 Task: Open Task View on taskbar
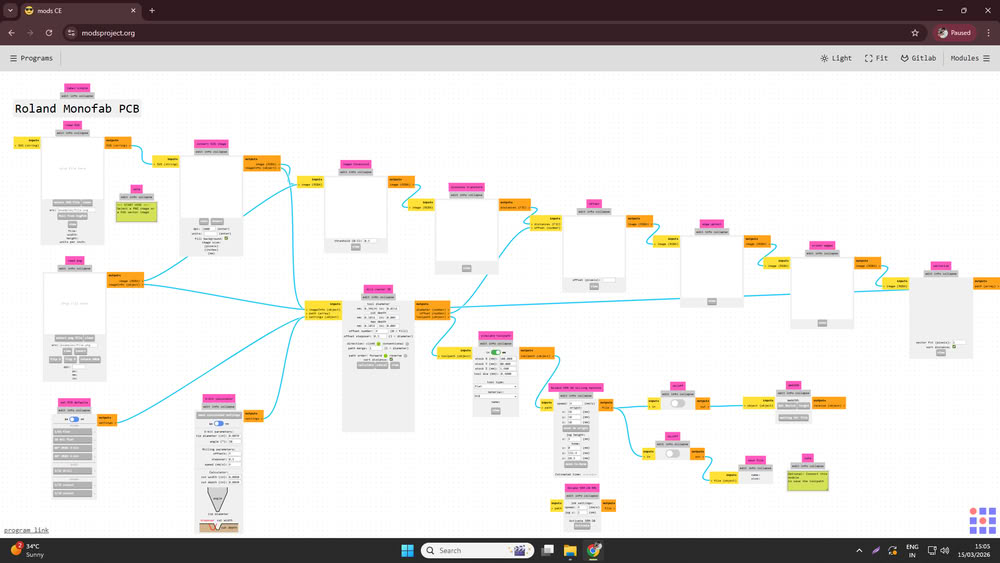coord(547,550)
